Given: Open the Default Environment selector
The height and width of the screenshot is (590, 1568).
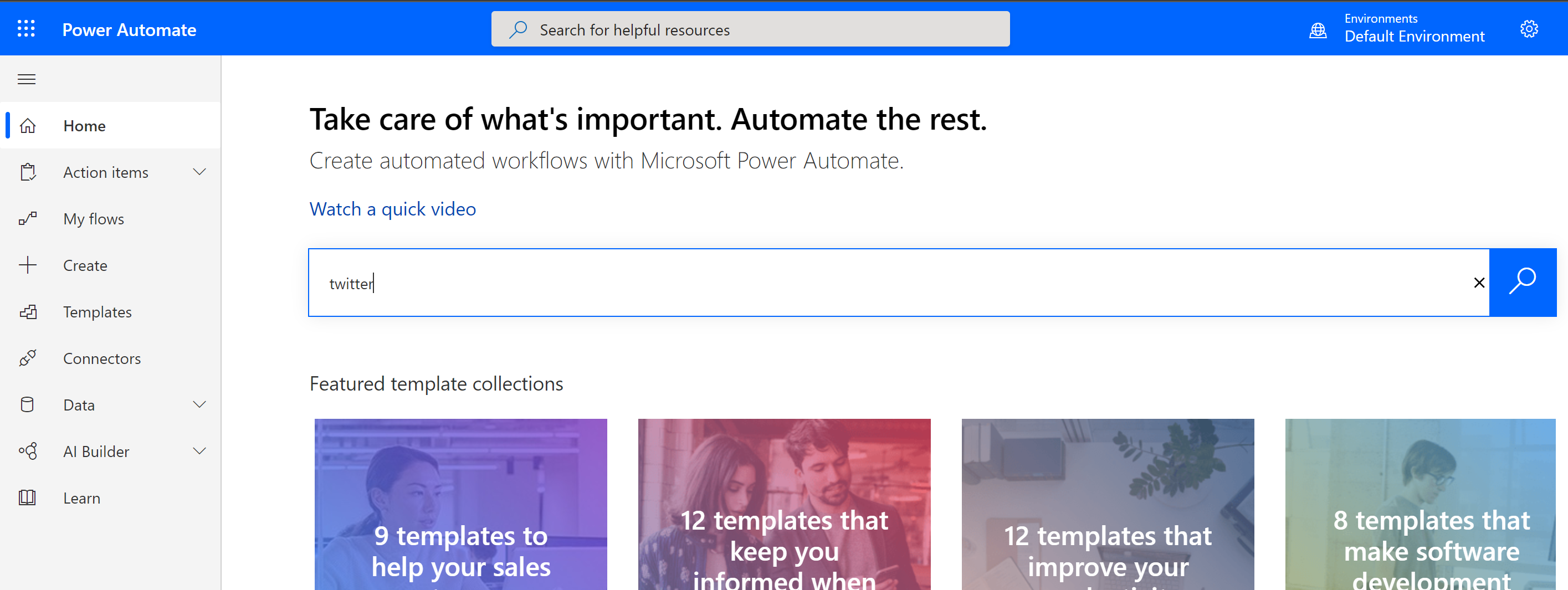Looking at the screenshot, I should 1414,29.
